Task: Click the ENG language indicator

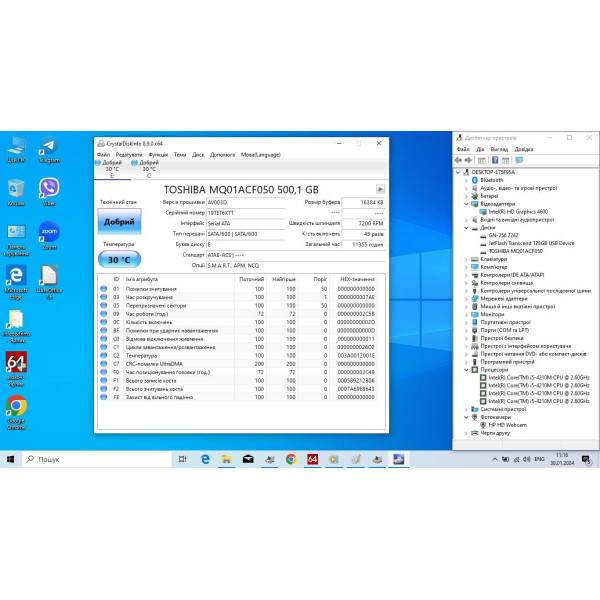Action: (540, 459)
